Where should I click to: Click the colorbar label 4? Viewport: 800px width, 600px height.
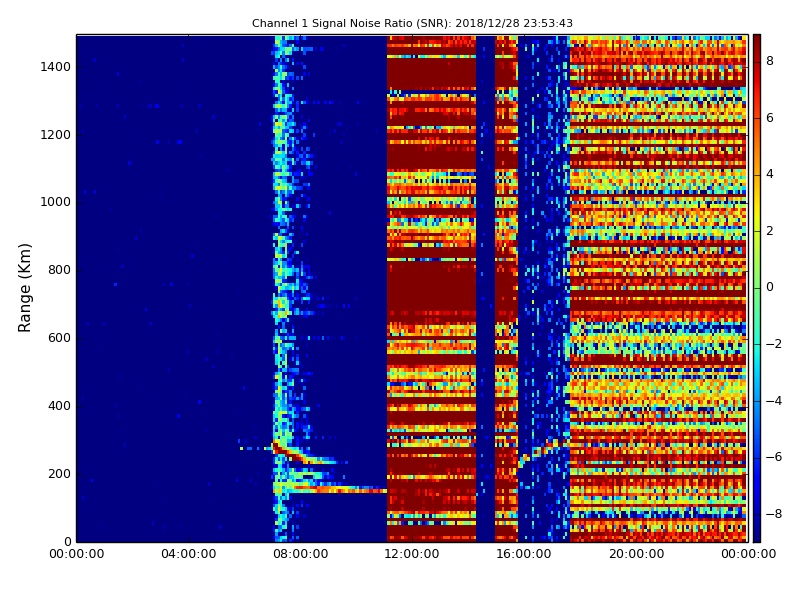(x=770, y=174)
